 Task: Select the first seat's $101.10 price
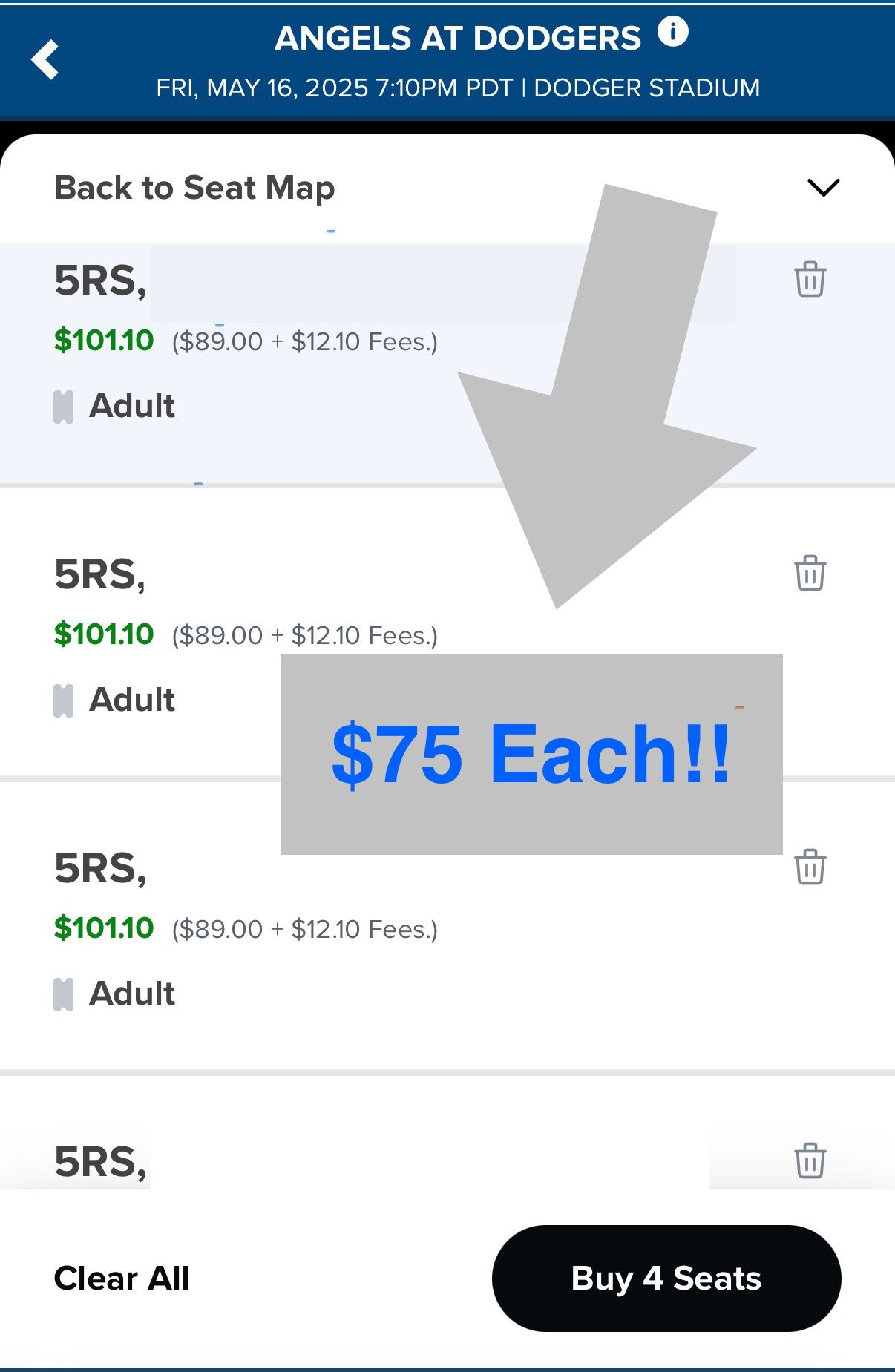click(104, 341)
